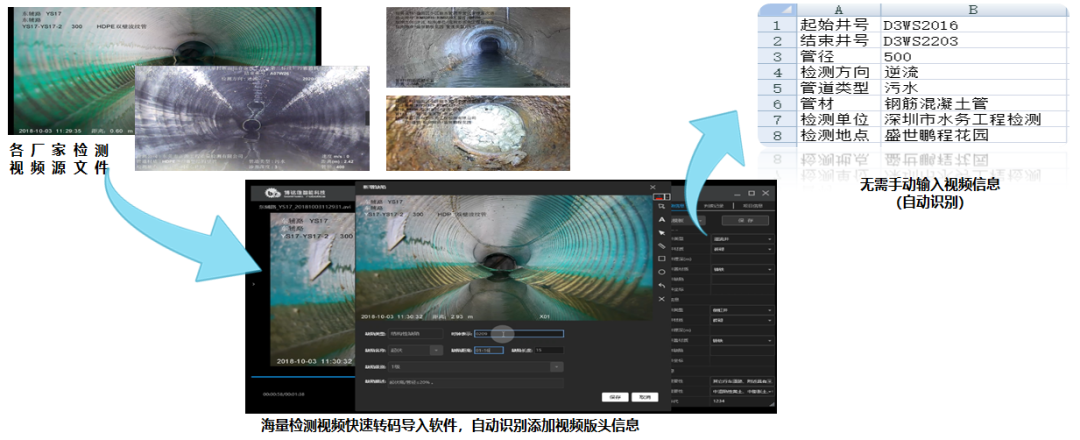Click cell "检测方向" in spreadsheet
Viewport: 1080px width, 440px height.
coord(837,72)
